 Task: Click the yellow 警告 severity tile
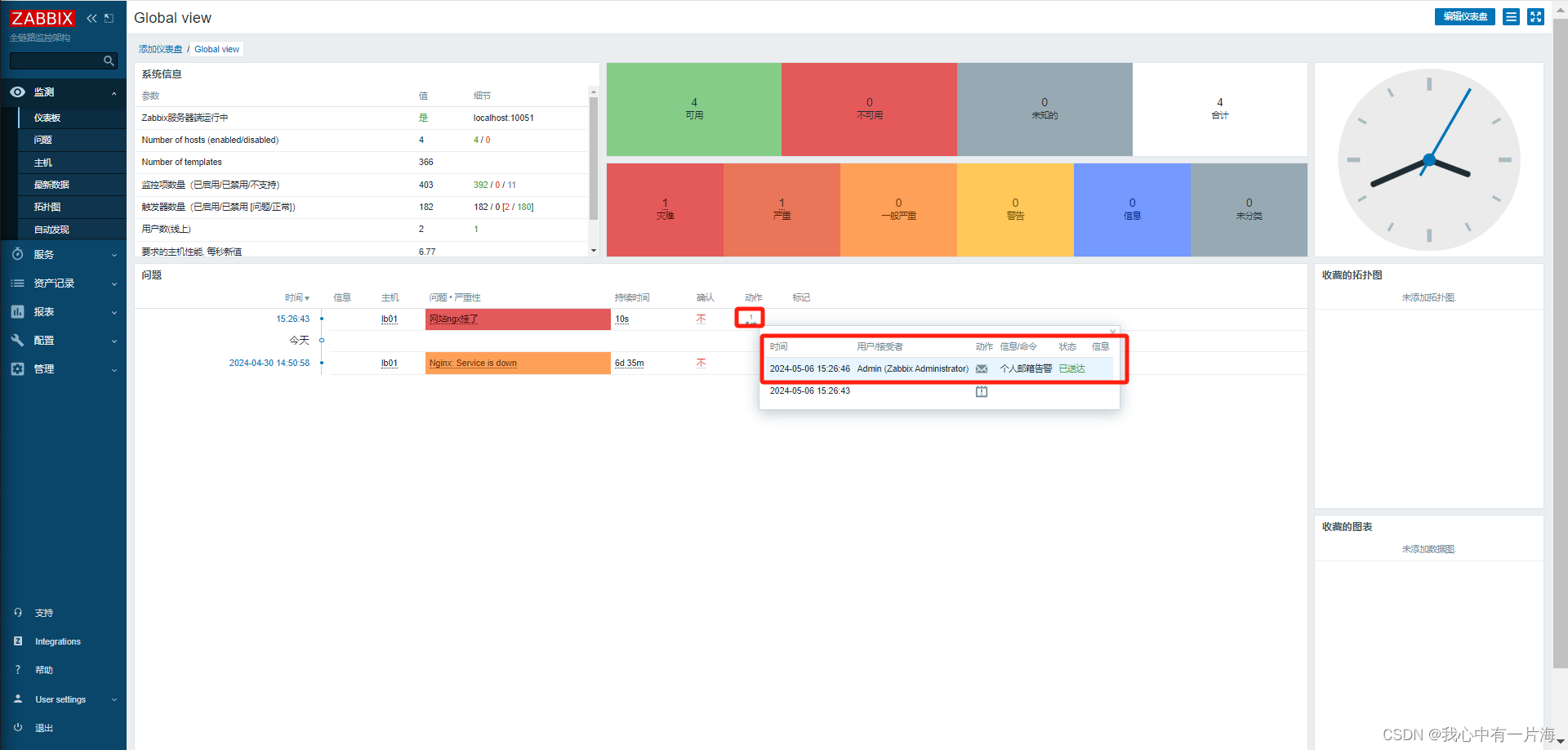pyautogui.click(x=1015, y=210)
